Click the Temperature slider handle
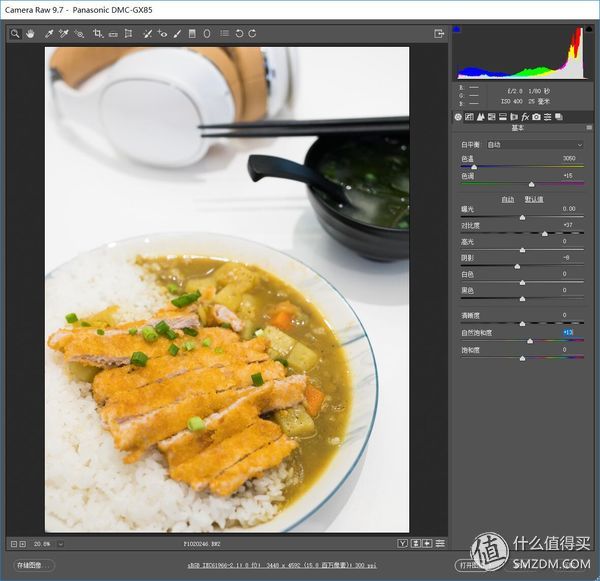This screenshot has width=600, height=581. (x=474, y=167)
